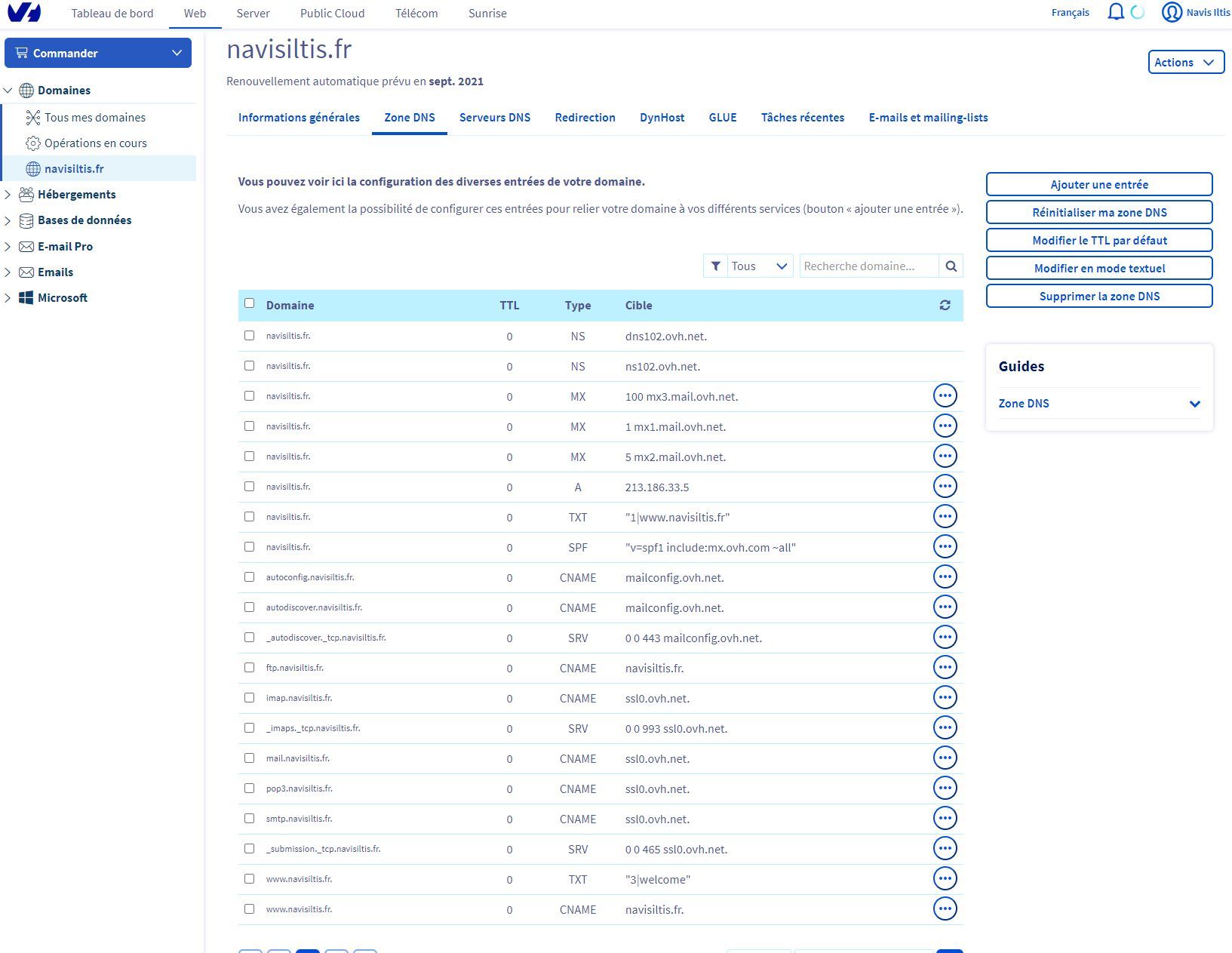Open the Public Cloud top menu
1232x953 pixels.
[x=332, y=14]
